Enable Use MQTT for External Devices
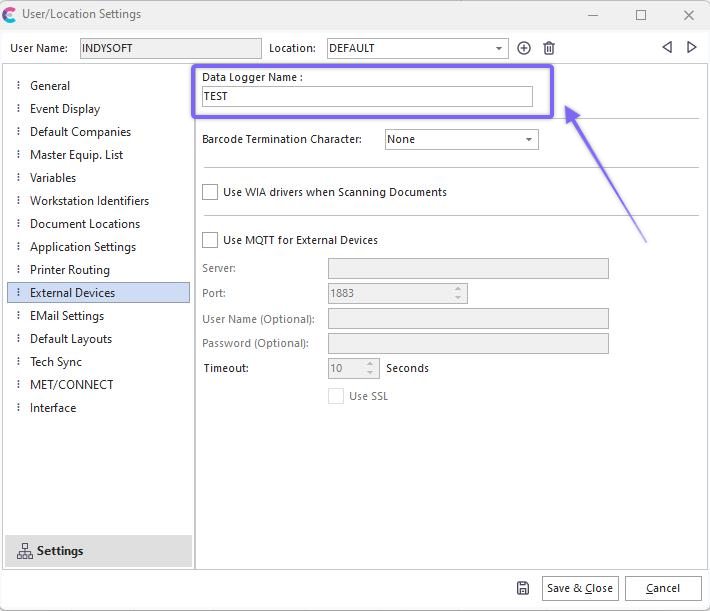This screenshot has width=710, height=611. pyautogui.click(x=210, y=240)
